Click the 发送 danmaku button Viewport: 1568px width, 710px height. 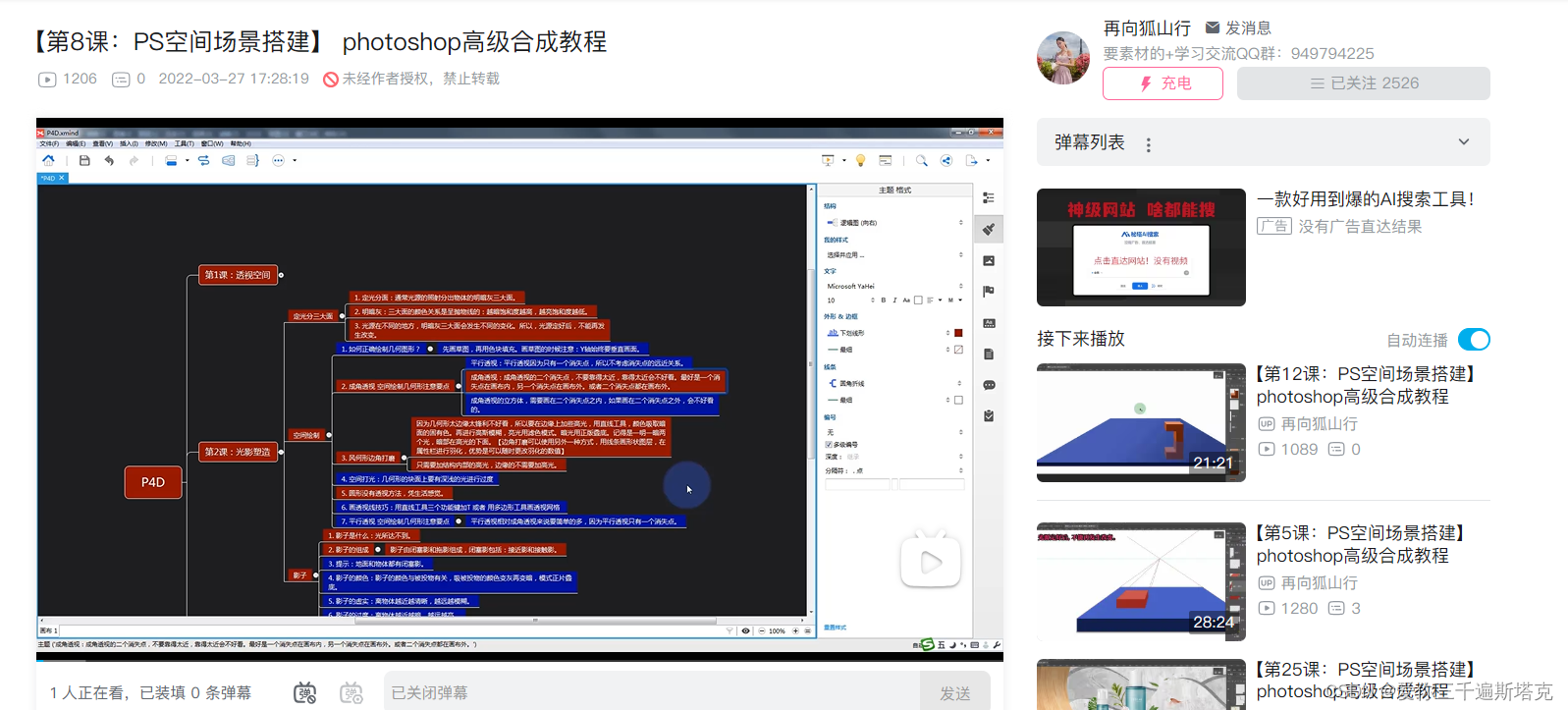[955, 693]
